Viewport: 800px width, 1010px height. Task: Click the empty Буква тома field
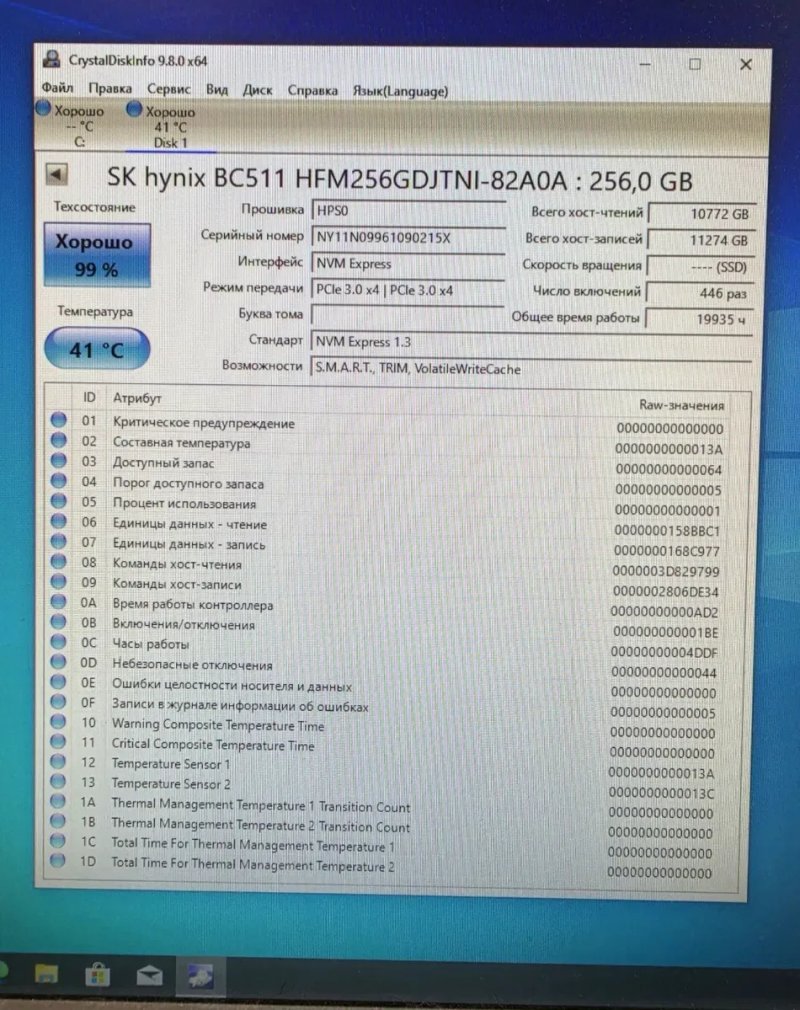pyautogui.click(x=408, y=315)
